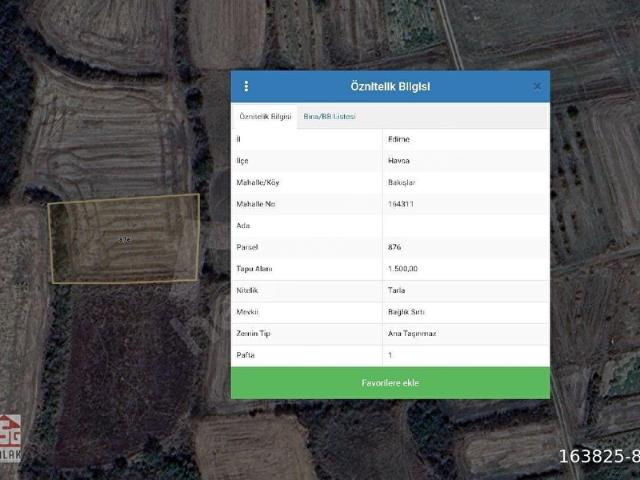640x480 pixels.
Task: Click the Mahalle/Köy row label
Action: pyautogui.click(x=258, y=182)
